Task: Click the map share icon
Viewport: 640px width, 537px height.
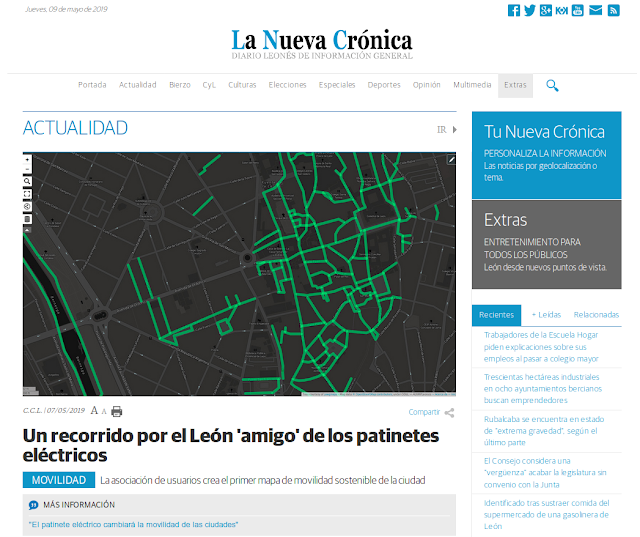Action: pyautogui.click(x=27, y=206)
